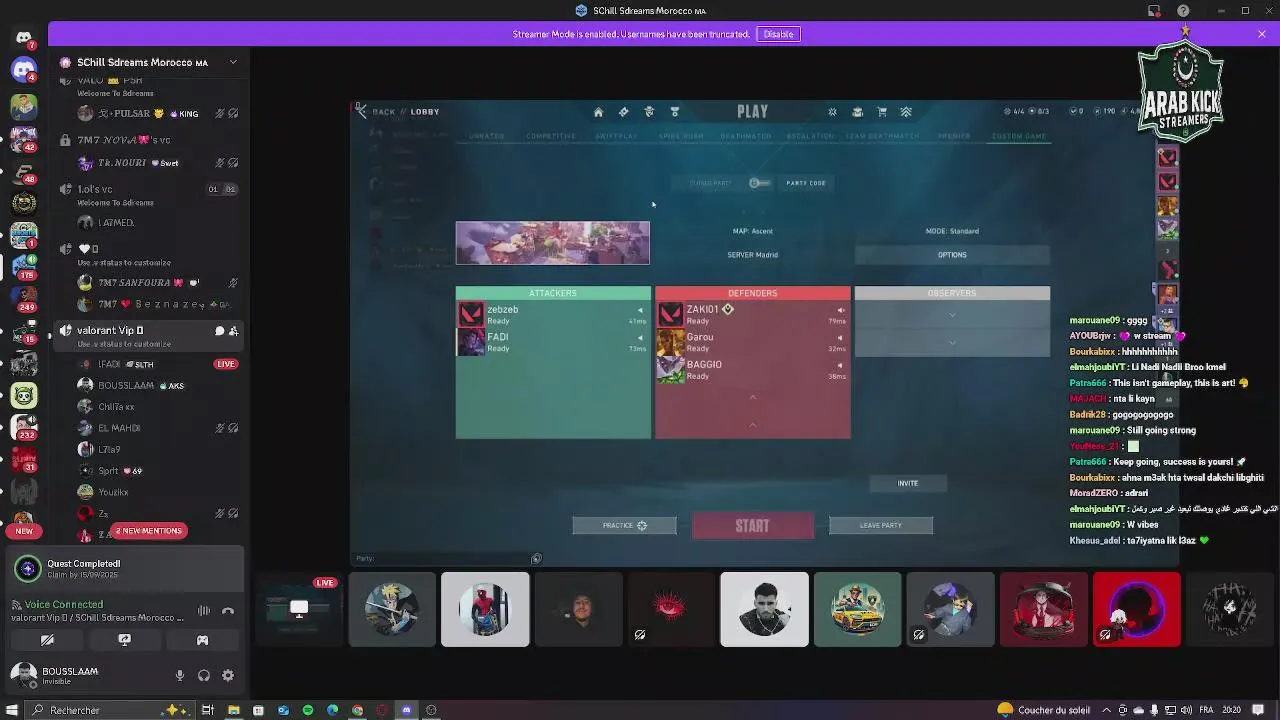Viewport: 1280px width, 720px height.
Task: Open the custom game Options dropdown
Action: [x=952, y=255]
